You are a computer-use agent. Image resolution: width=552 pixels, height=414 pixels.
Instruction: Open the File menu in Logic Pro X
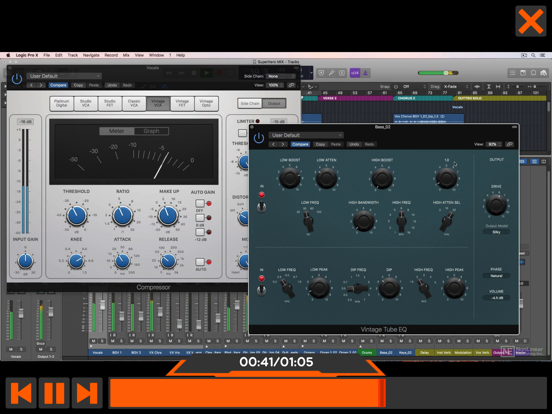46,55
